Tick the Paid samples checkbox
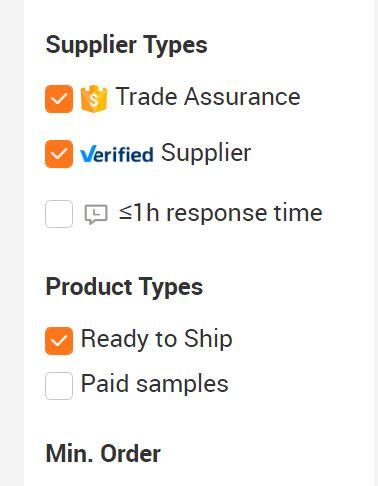Image resolution: width=378 pixels, height=486 pixels. click(59, 386)
